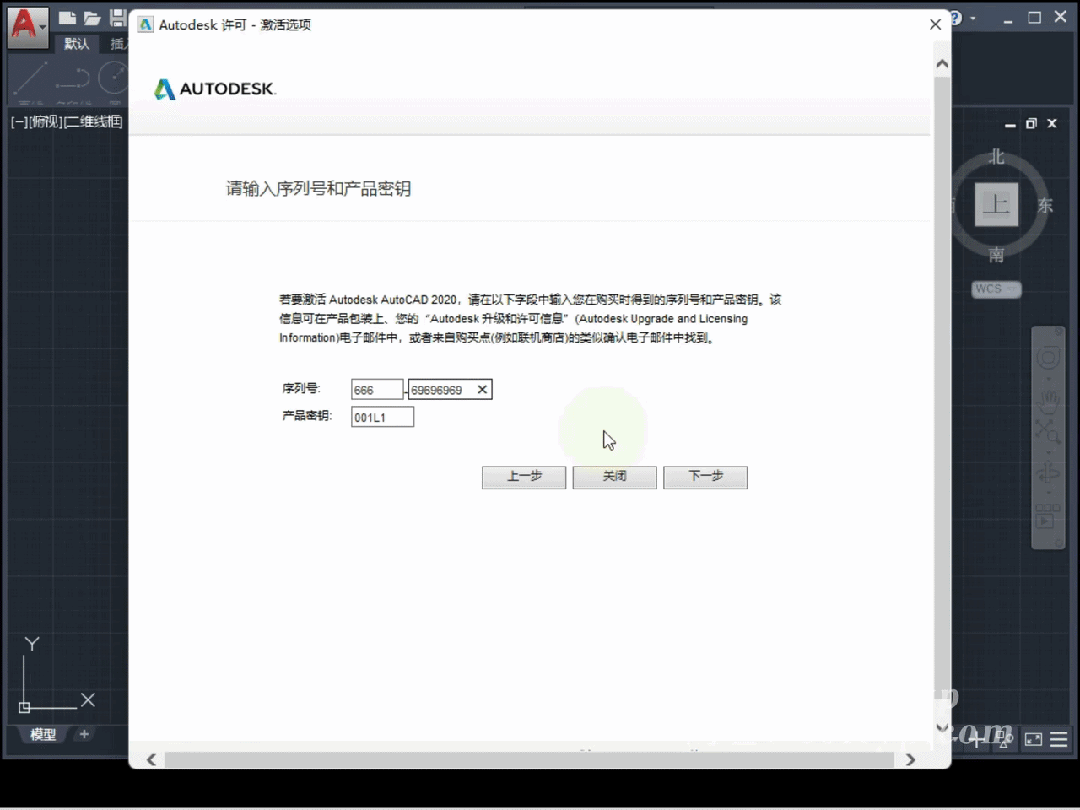Click the dialog horizontal scrollbar left arrow
The height and width of the screenshot is (810, 1080).
pyautogui.click(x=152, y=759)
